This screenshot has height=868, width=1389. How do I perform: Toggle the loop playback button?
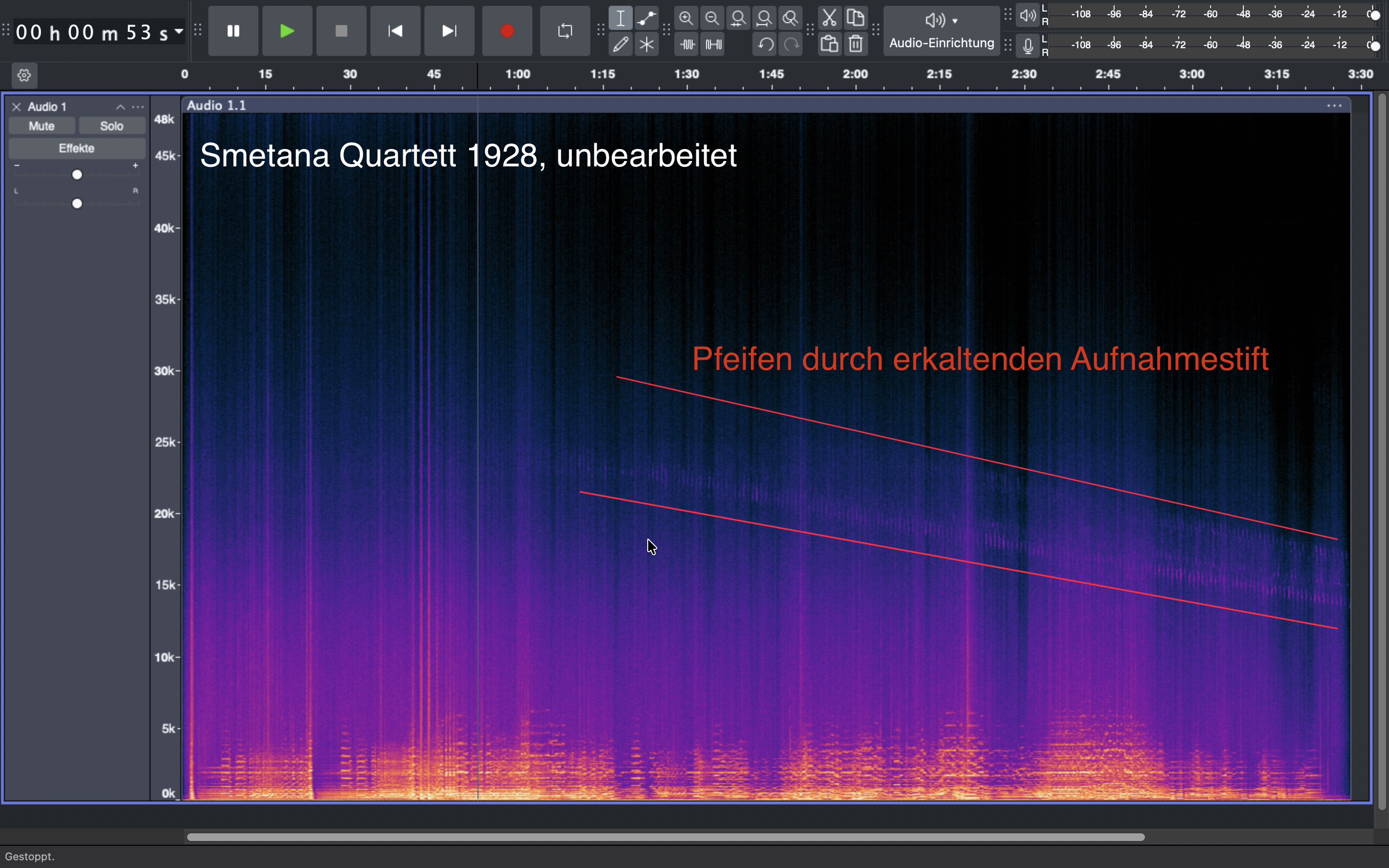point(565,31)
